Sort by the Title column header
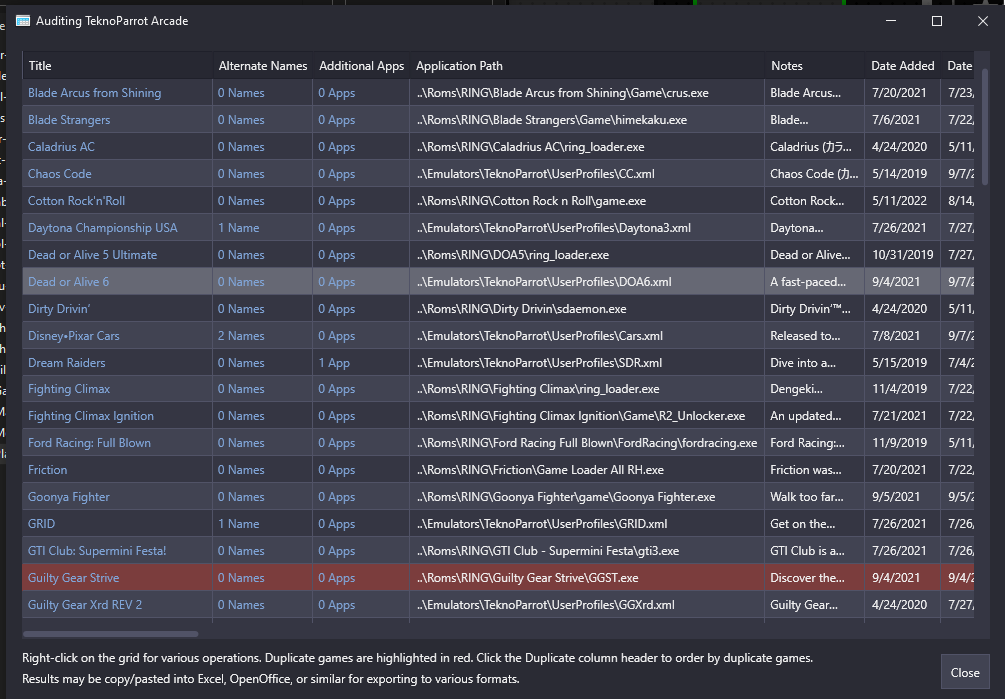1005x699 pixels. [x=117, y=65]
